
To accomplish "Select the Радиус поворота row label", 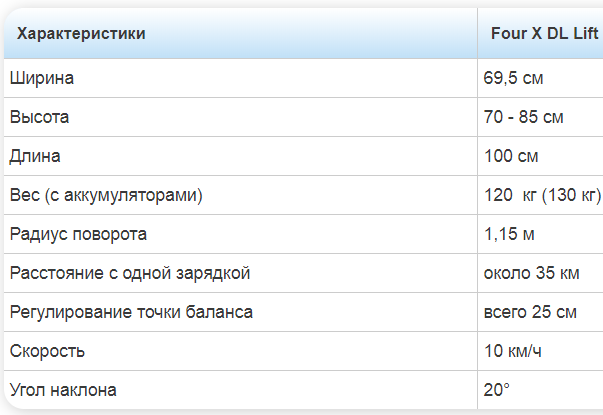I will pos(78,234).
